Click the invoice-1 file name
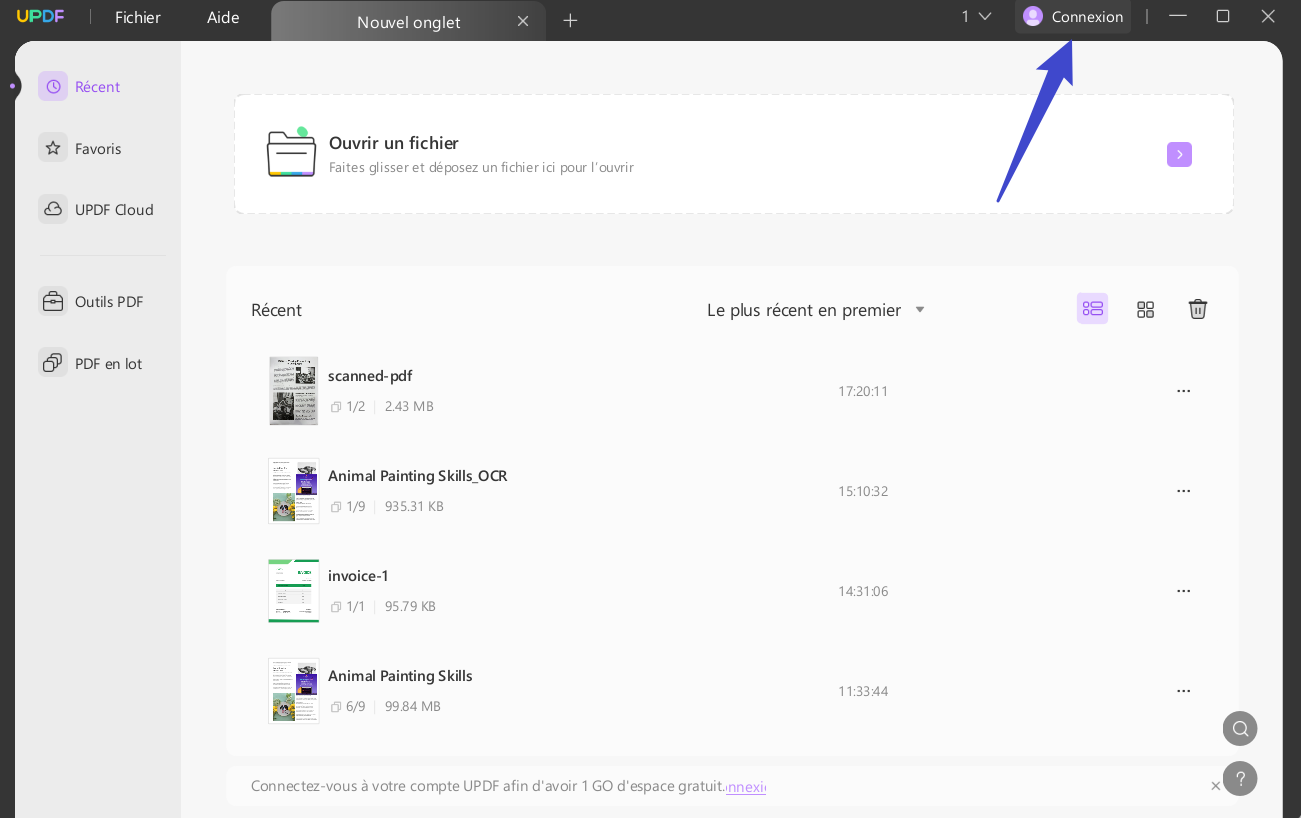1301x818 pixels. [358, 576]
